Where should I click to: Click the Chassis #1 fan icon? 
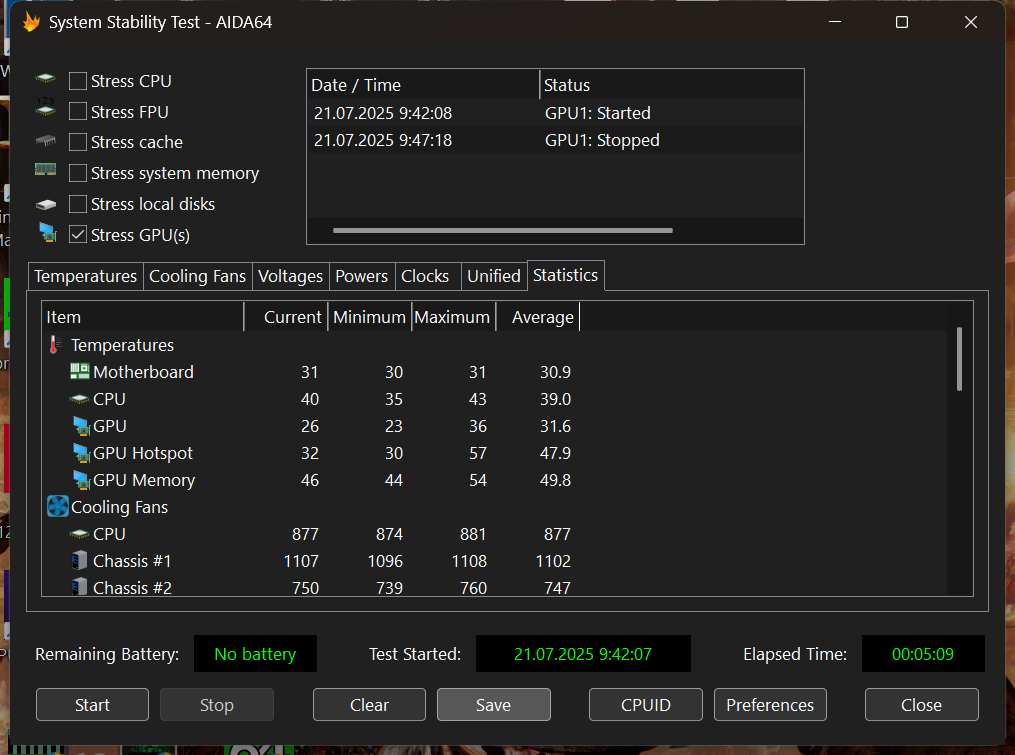coord(80,561)
